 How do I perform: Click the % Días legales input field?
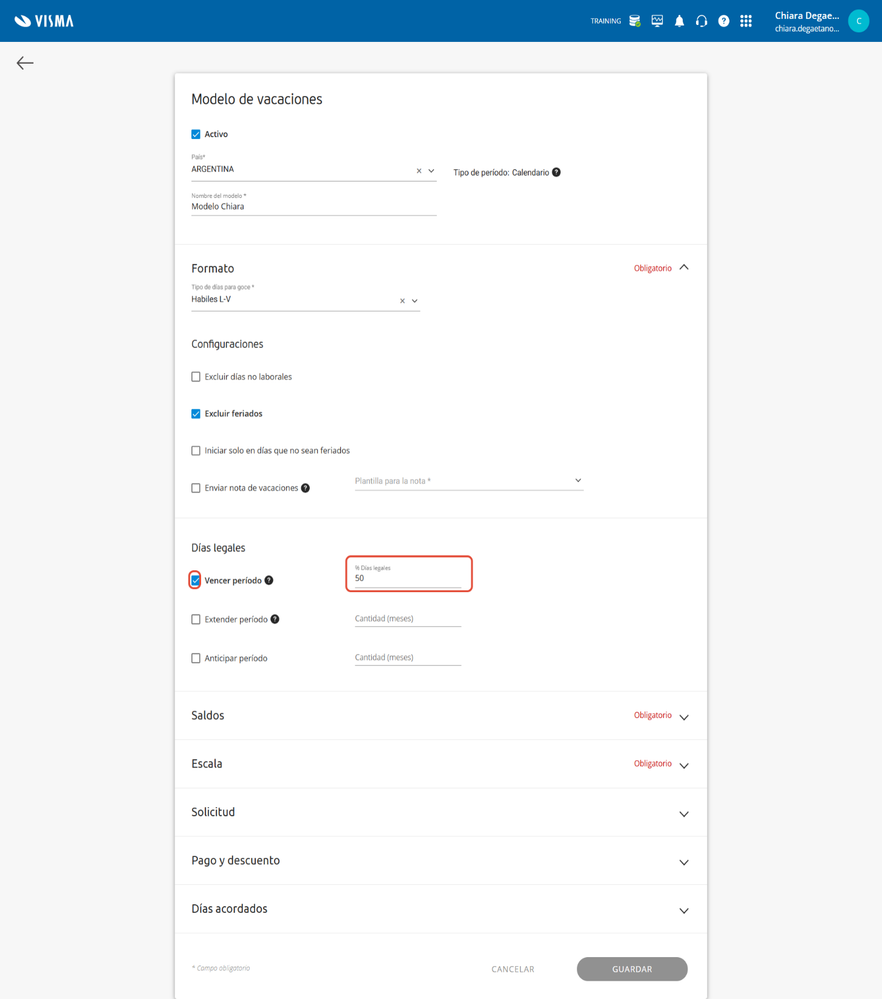pyautogui.click(x=407, y=579)
